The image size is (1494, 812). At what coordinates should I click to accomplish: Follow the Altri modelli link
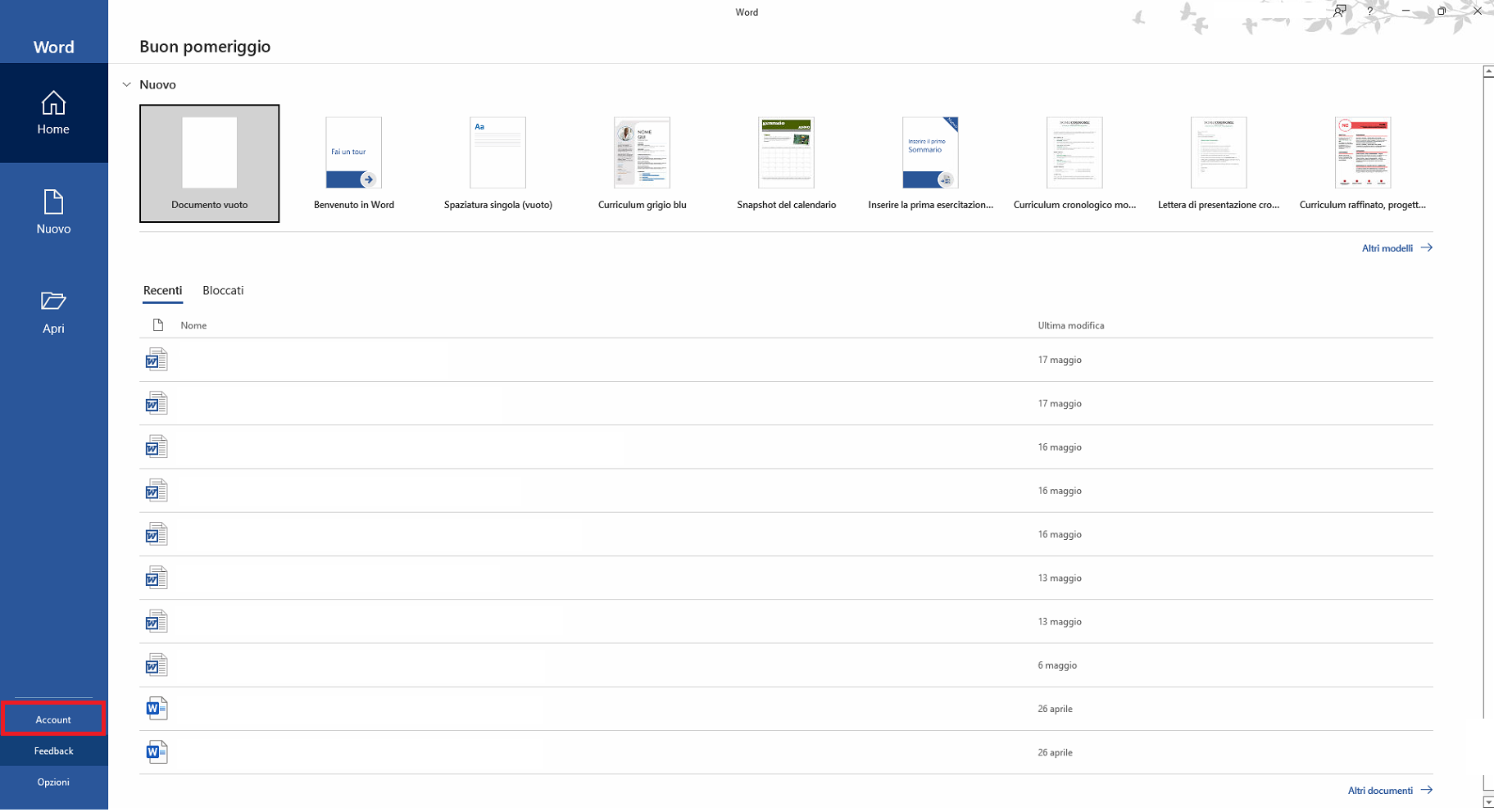(1396, 247)
